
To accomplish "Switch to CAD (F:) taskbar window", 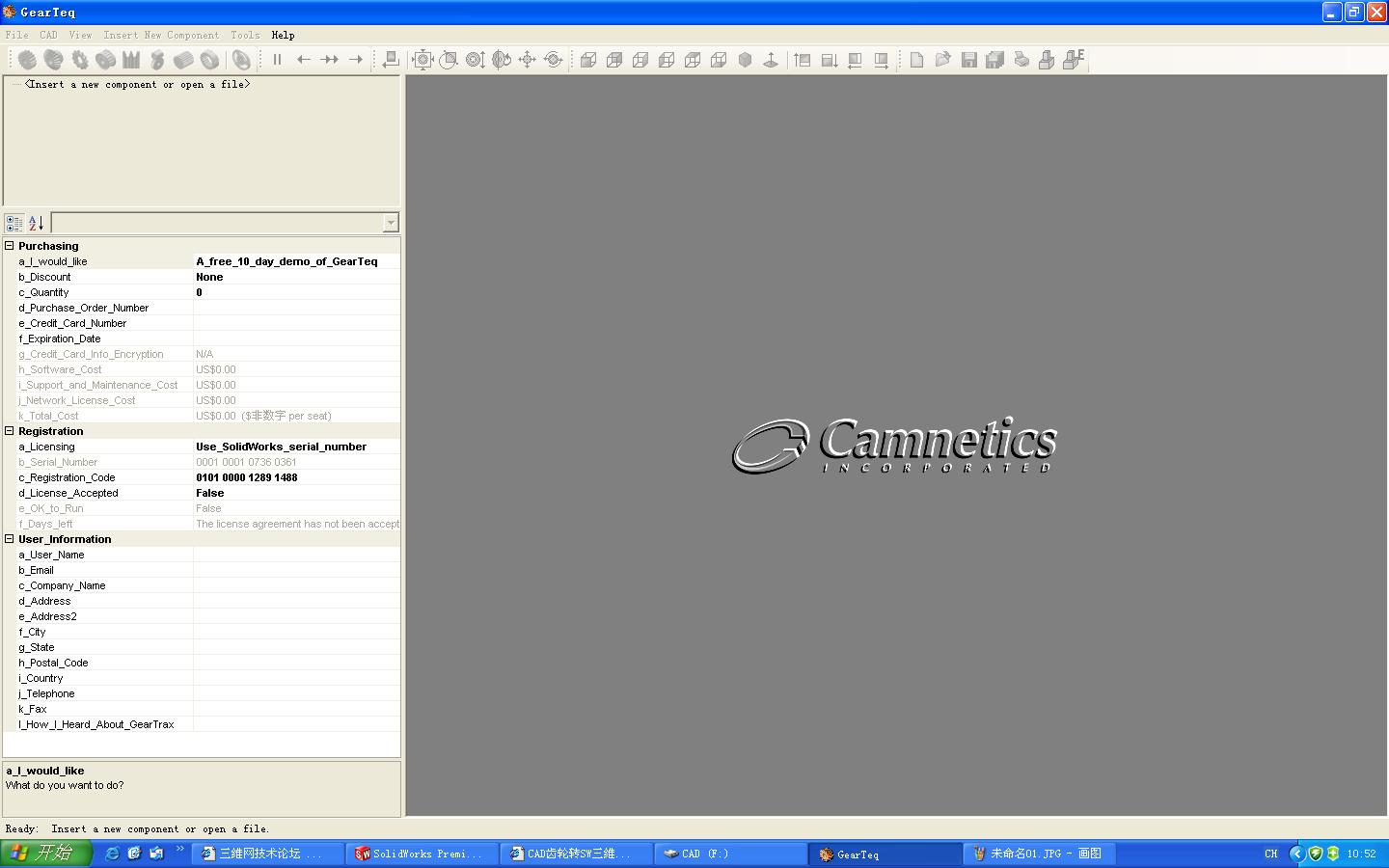I will [x=731, y=854].
